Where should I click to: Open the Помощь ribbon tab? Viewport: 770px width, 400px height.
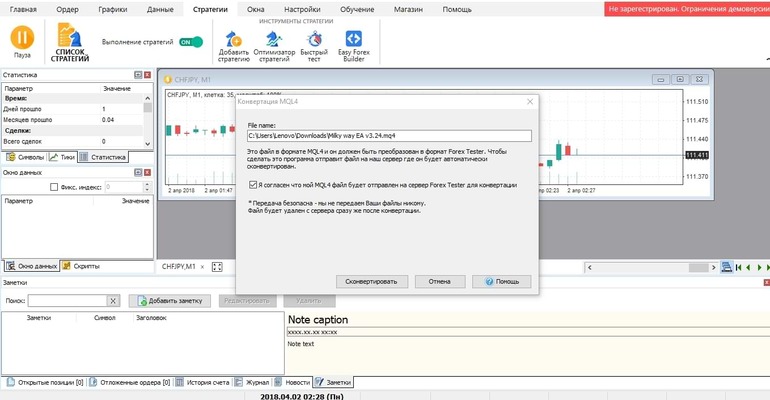click(x=457, y=9)
